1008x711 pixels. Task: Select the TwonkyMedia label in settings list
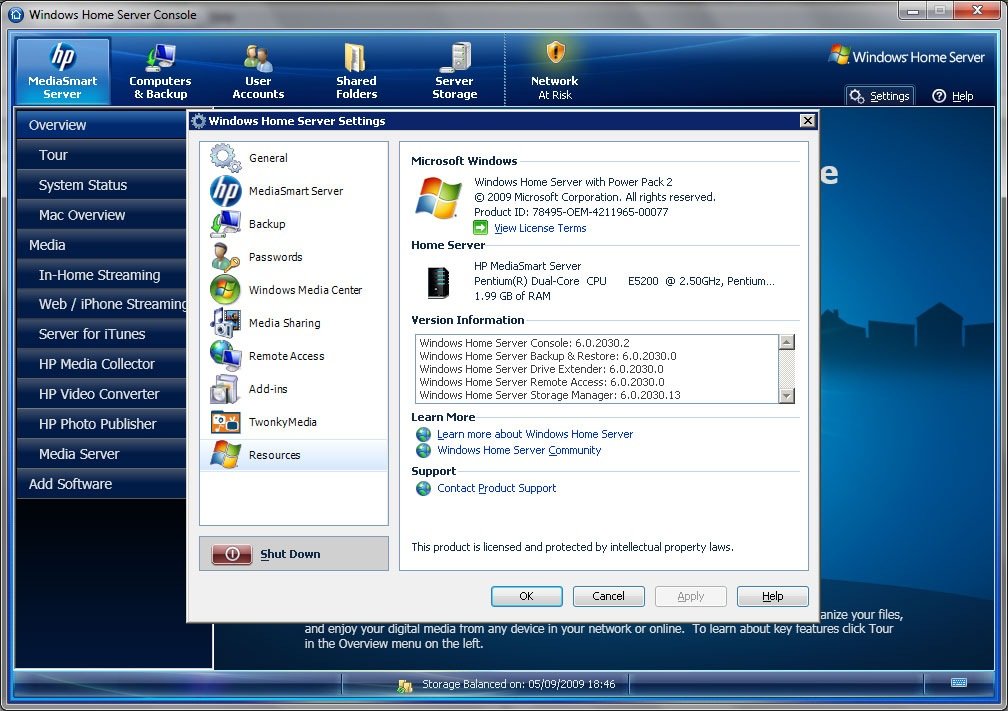click(283, 422)
